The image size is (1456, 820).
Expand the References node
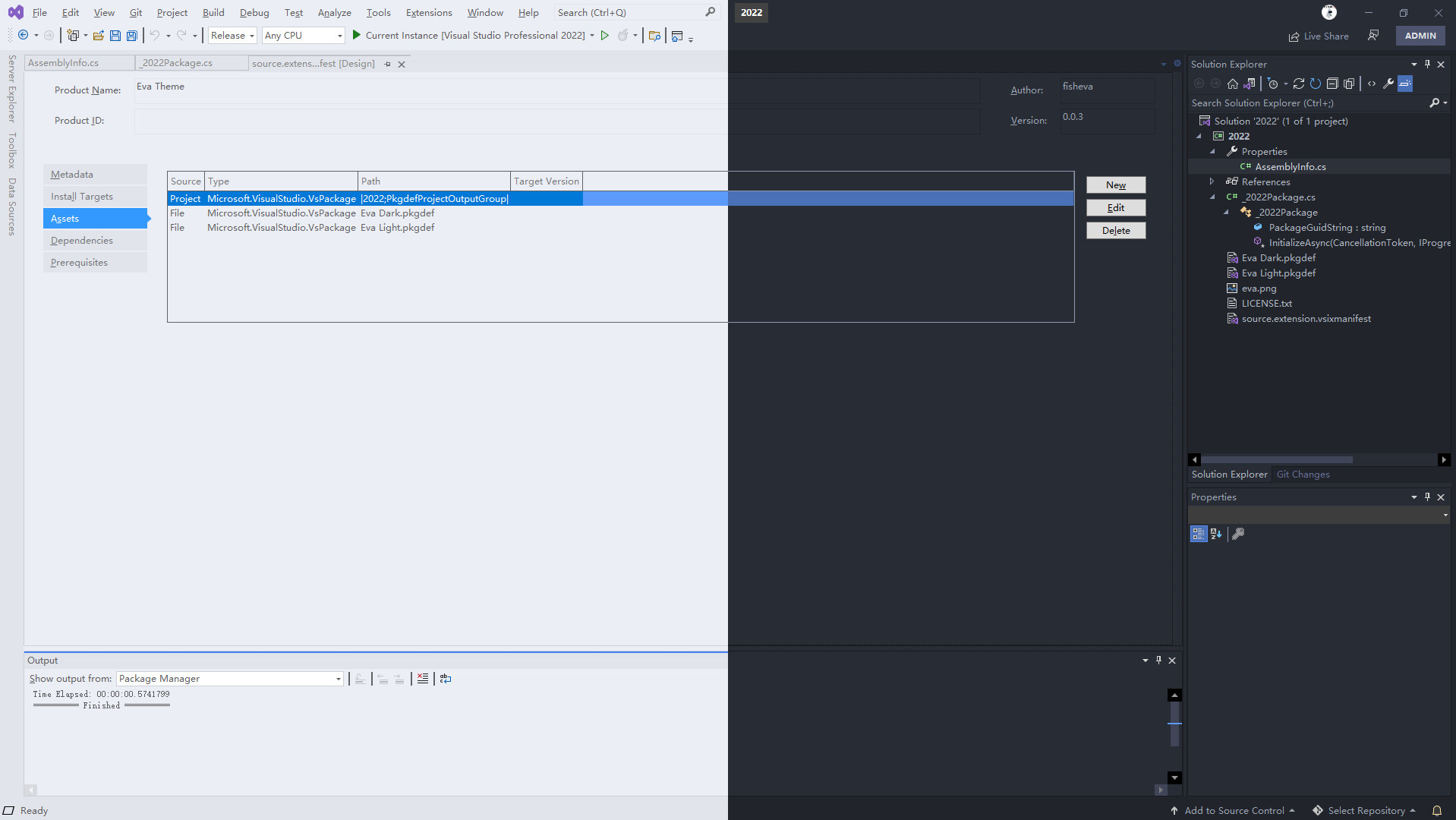(1212, 181)
